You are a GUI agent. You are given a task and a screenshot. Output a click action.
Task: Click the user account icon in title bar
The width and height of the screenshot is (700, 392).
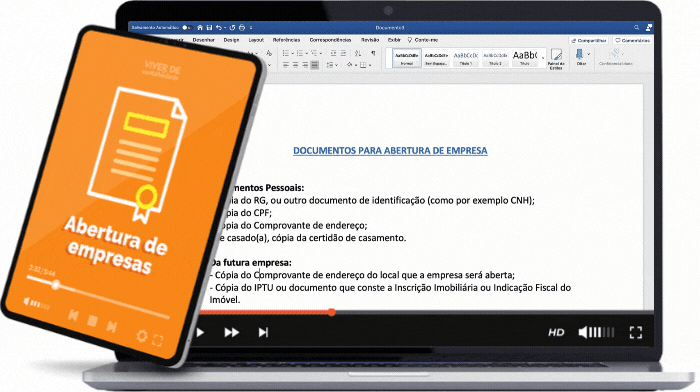649,28
